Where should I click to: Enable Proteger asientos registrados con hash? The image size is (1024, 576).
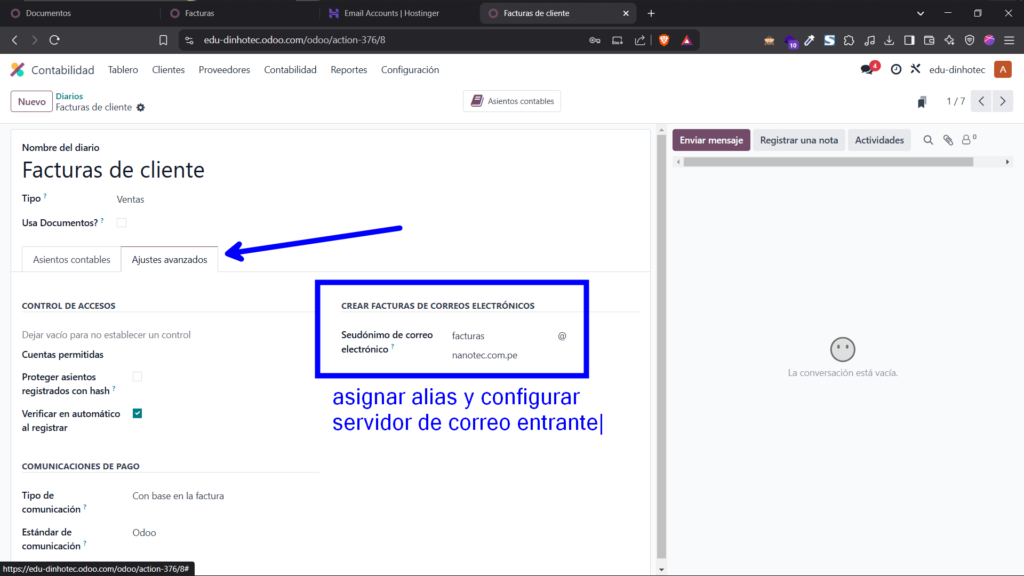coord(137,377)
